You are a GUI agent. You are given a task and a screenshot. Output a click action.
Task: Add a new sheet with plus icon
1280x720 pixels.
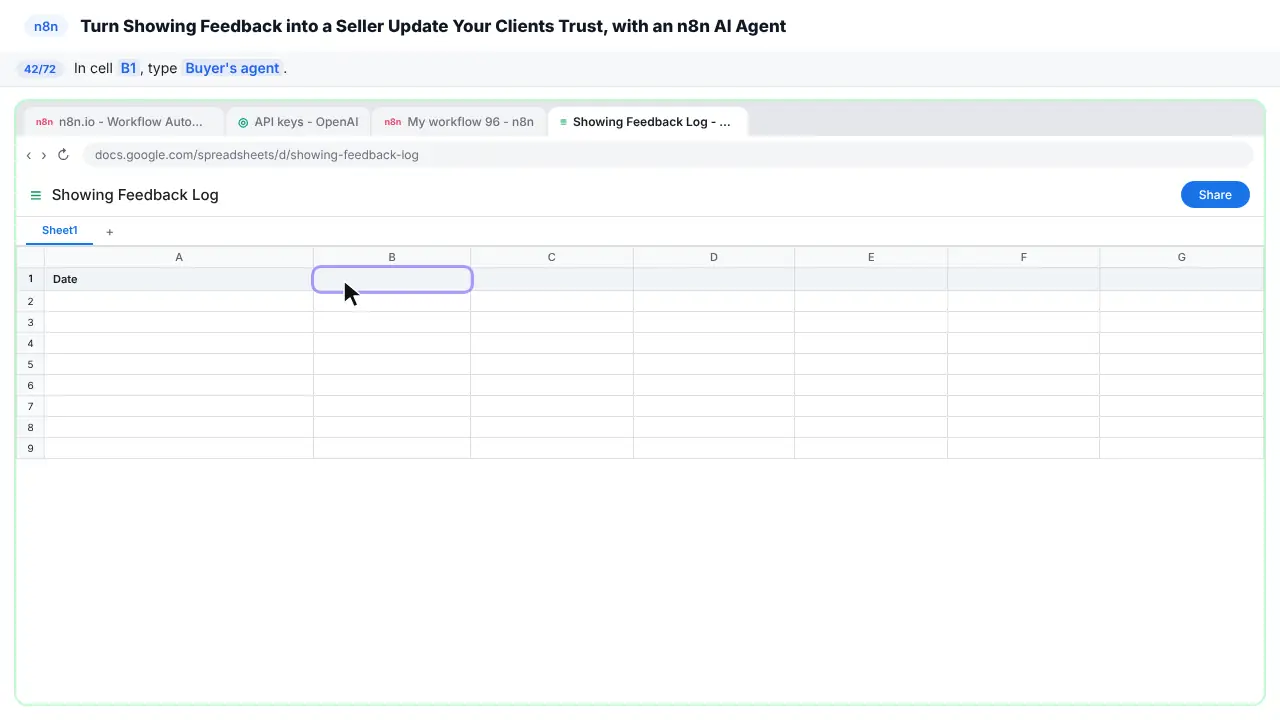110,232
